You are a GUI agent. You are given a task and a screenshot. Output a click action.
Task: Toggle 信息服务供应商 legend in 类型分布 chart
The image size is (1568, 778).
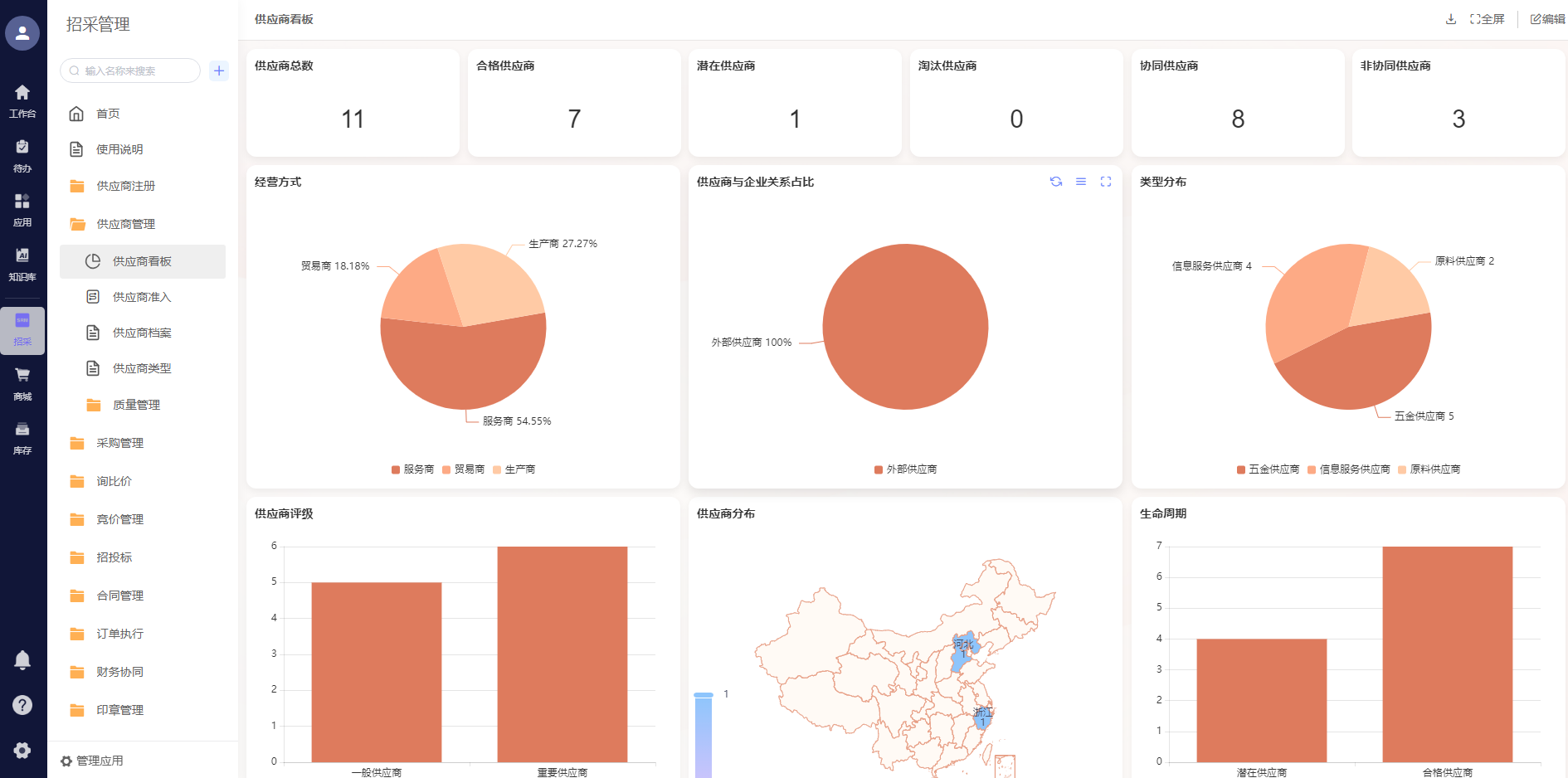1348,469
